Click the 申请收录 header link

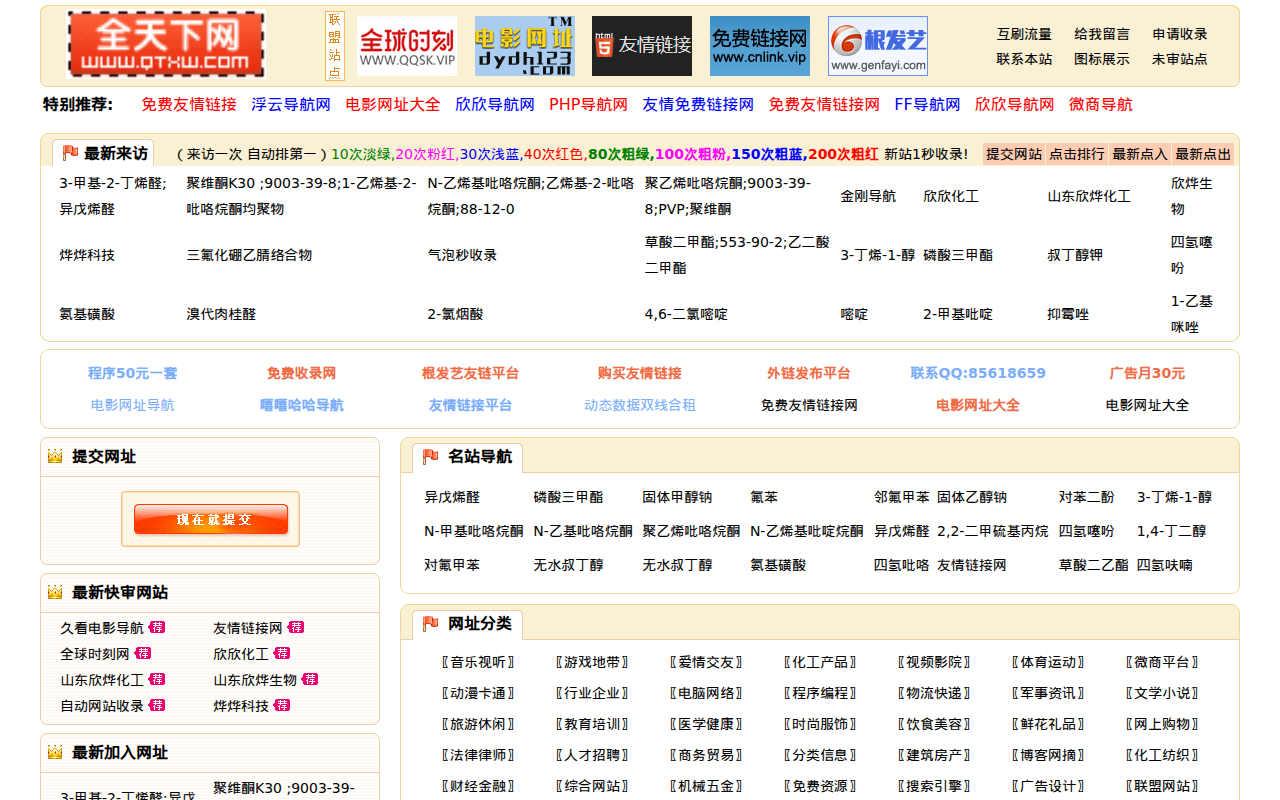(x=1179, y=34)
